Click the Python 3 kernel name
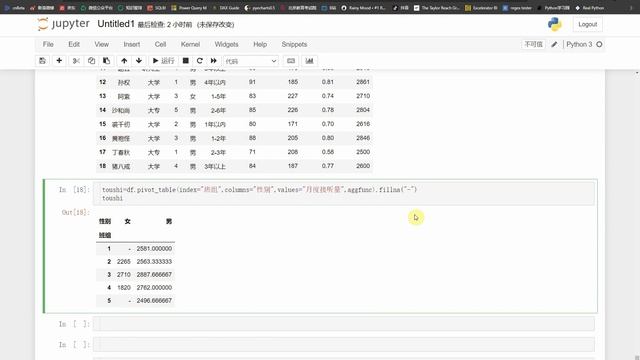Image resolution: width=640 pixels, height=360 pixels. [x=579, y=44]
